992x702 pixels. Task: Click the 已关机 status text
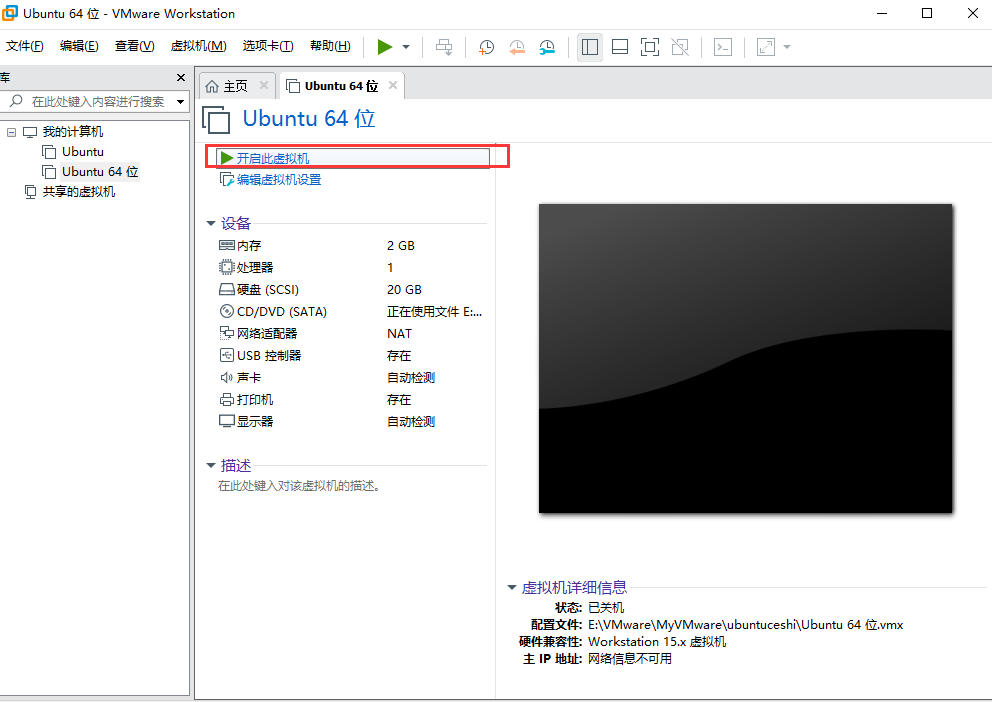point(606,608)
